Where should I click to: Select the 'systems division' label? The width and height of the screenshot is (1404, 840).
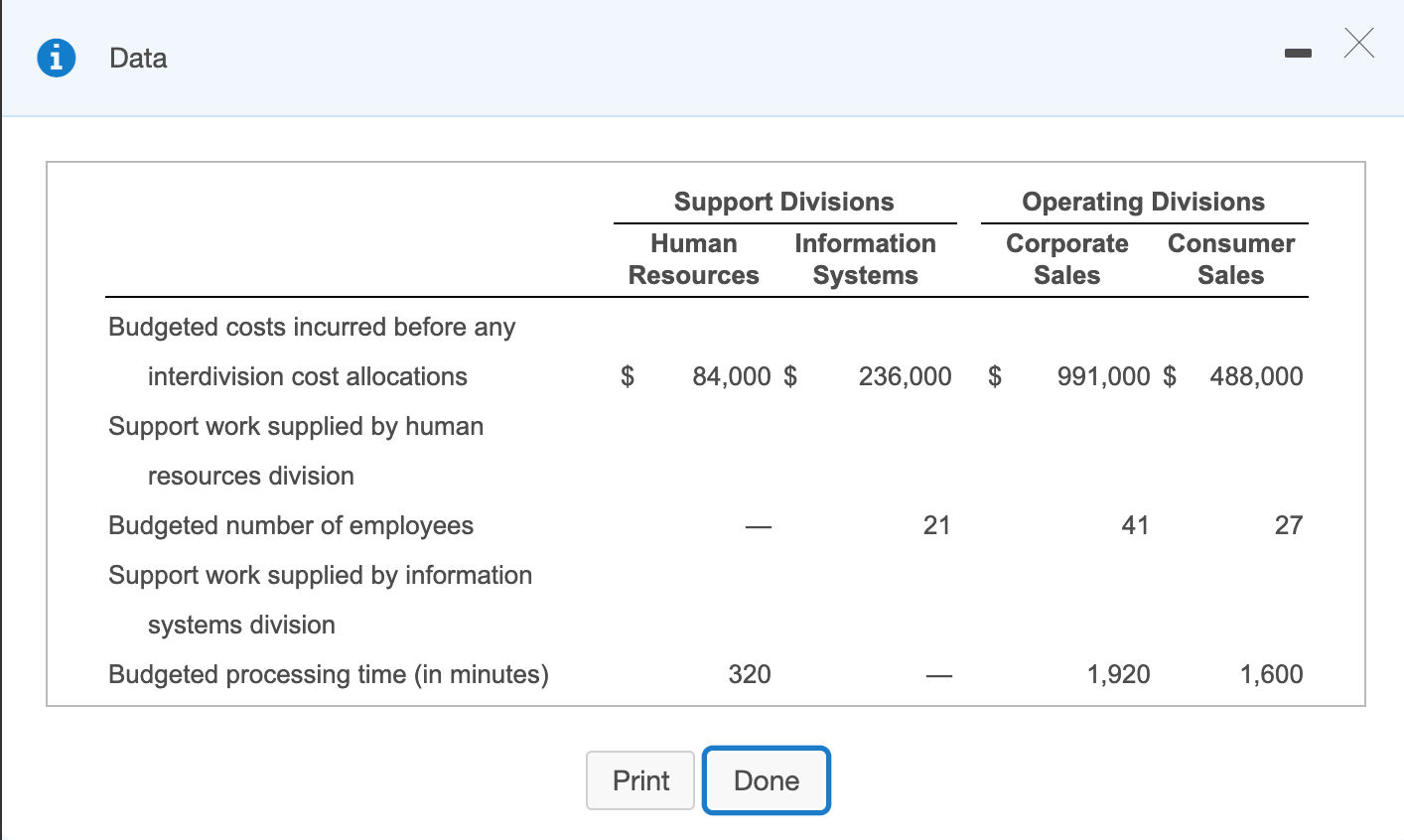pos(241,625)
